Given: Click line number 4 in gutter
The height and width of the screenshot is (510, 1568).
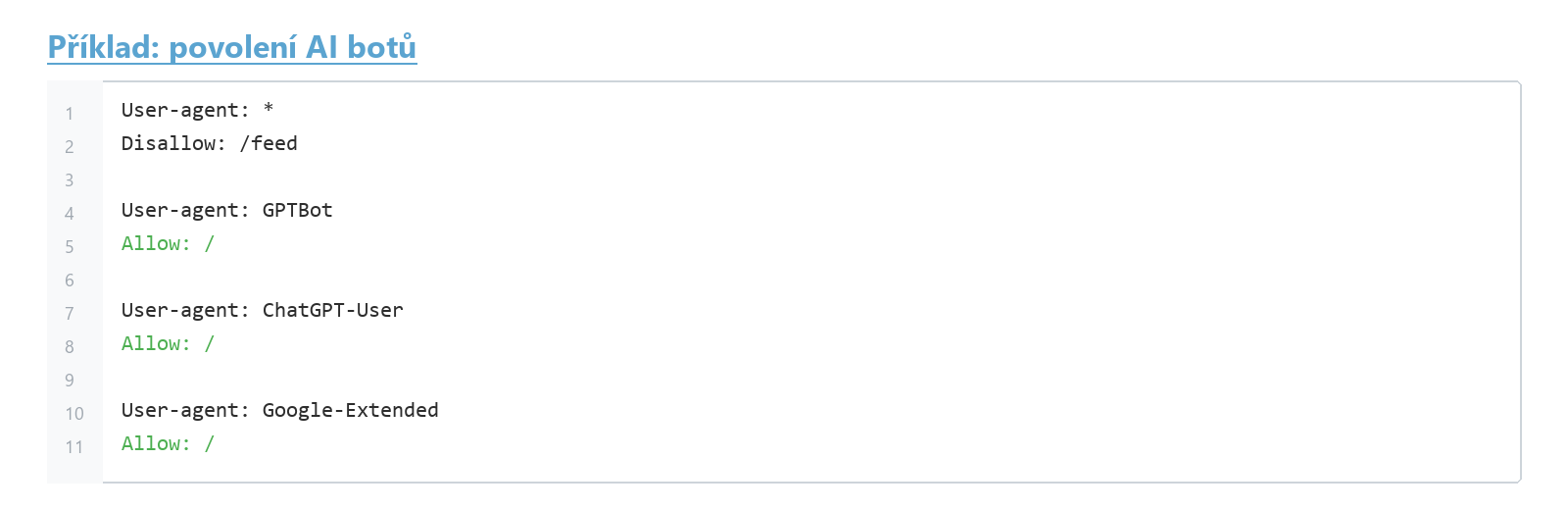Looking at the screenshot, I should click(x=70, y=214).
